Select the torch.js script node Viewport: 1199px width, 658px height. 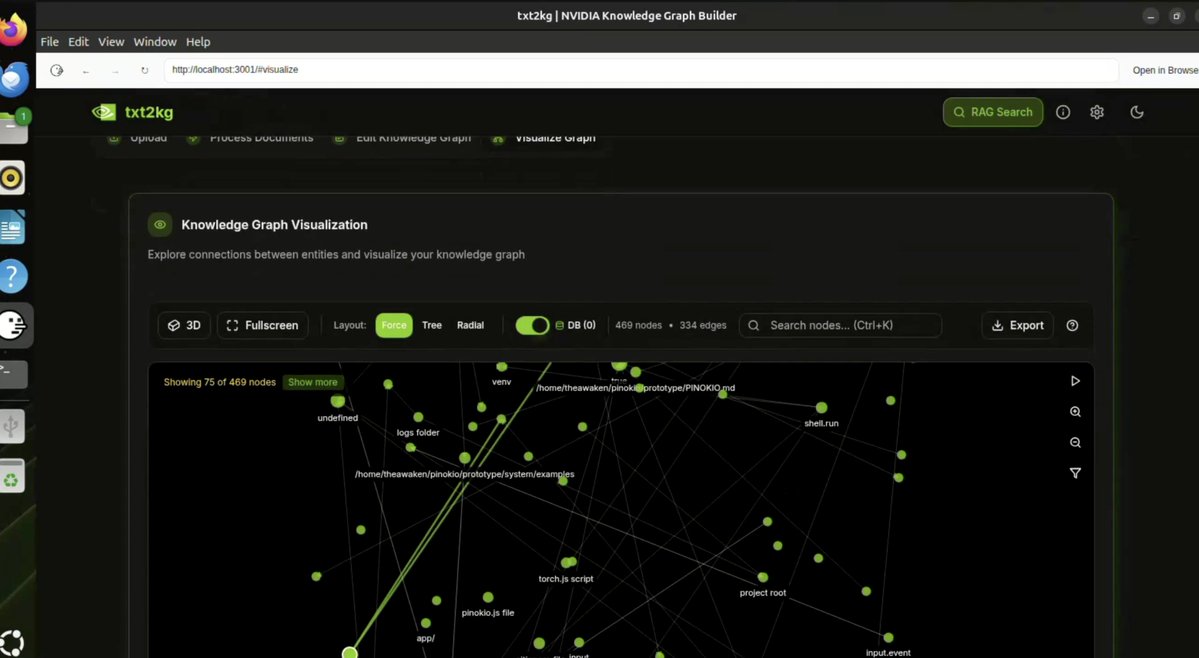click(567, 562)
